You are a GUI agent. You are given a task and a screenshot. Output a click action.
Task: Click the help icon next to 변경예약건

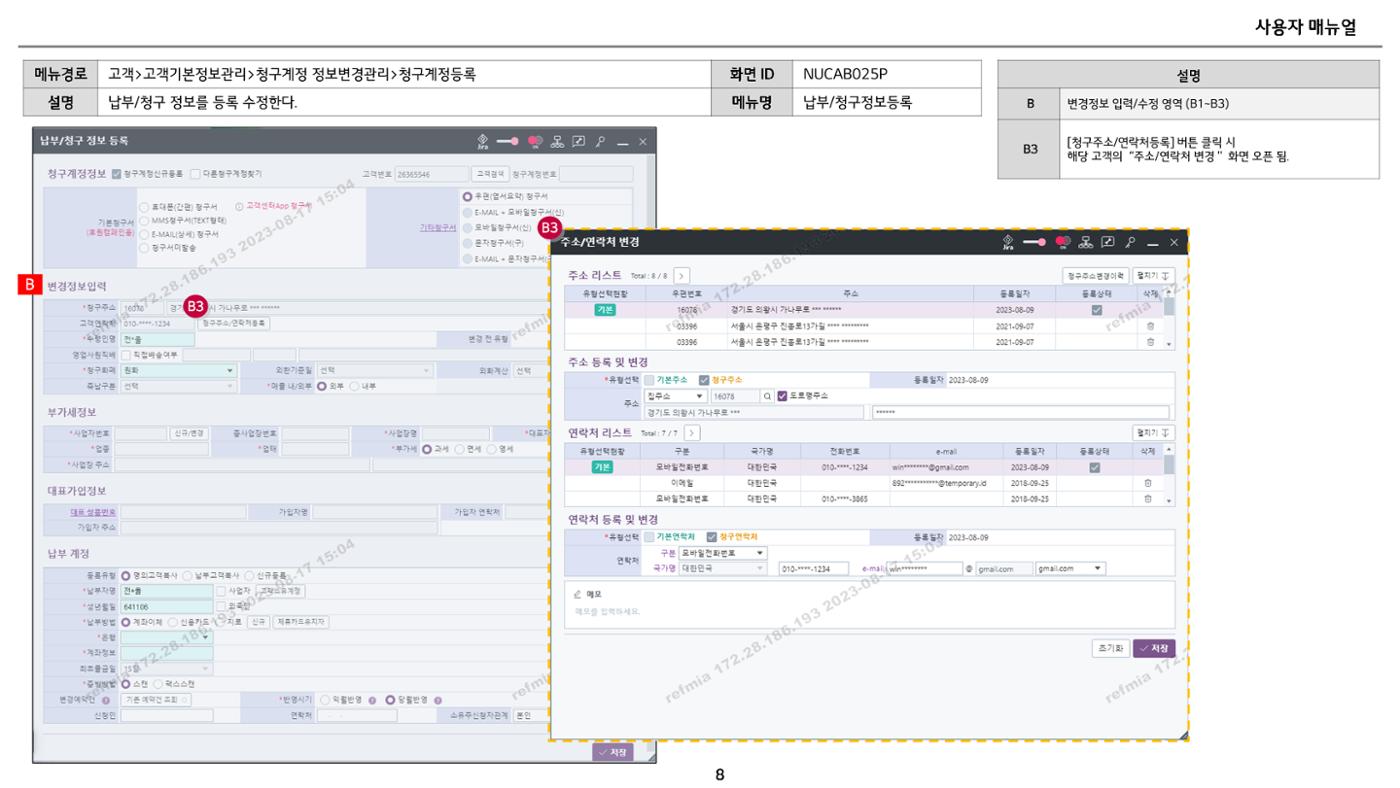click(106, 700)
